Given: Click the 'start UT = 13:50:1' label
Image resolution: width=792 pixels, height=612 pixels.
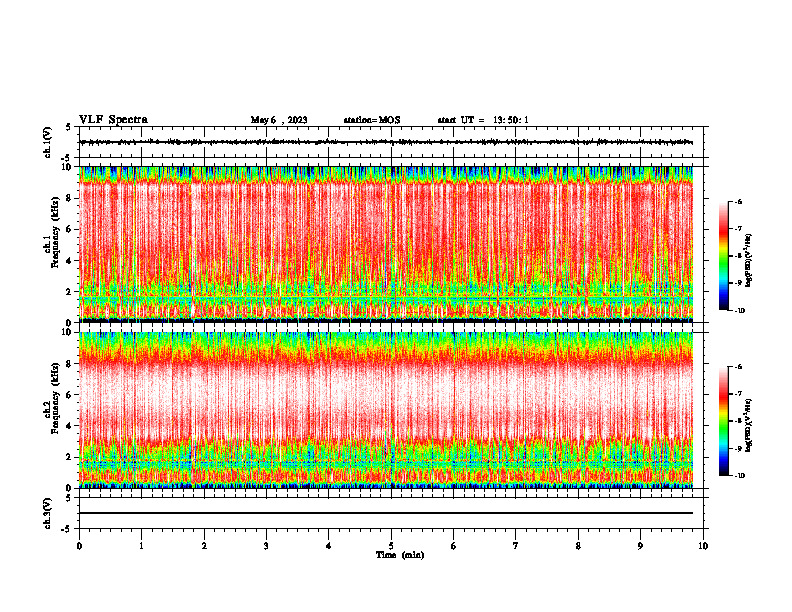Looking at the screenshot, I should pos(483,120).
